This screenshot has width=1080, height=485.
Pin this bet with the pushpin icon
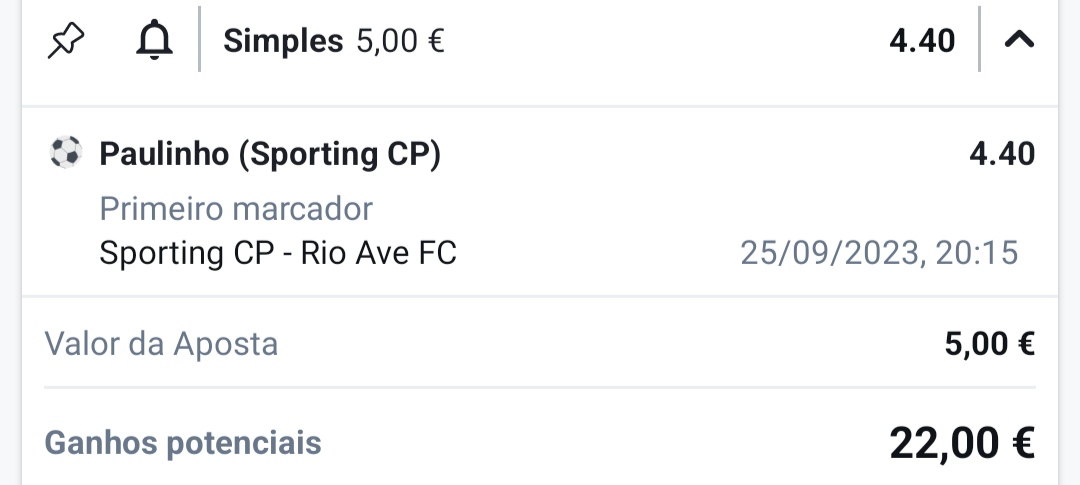66,41
